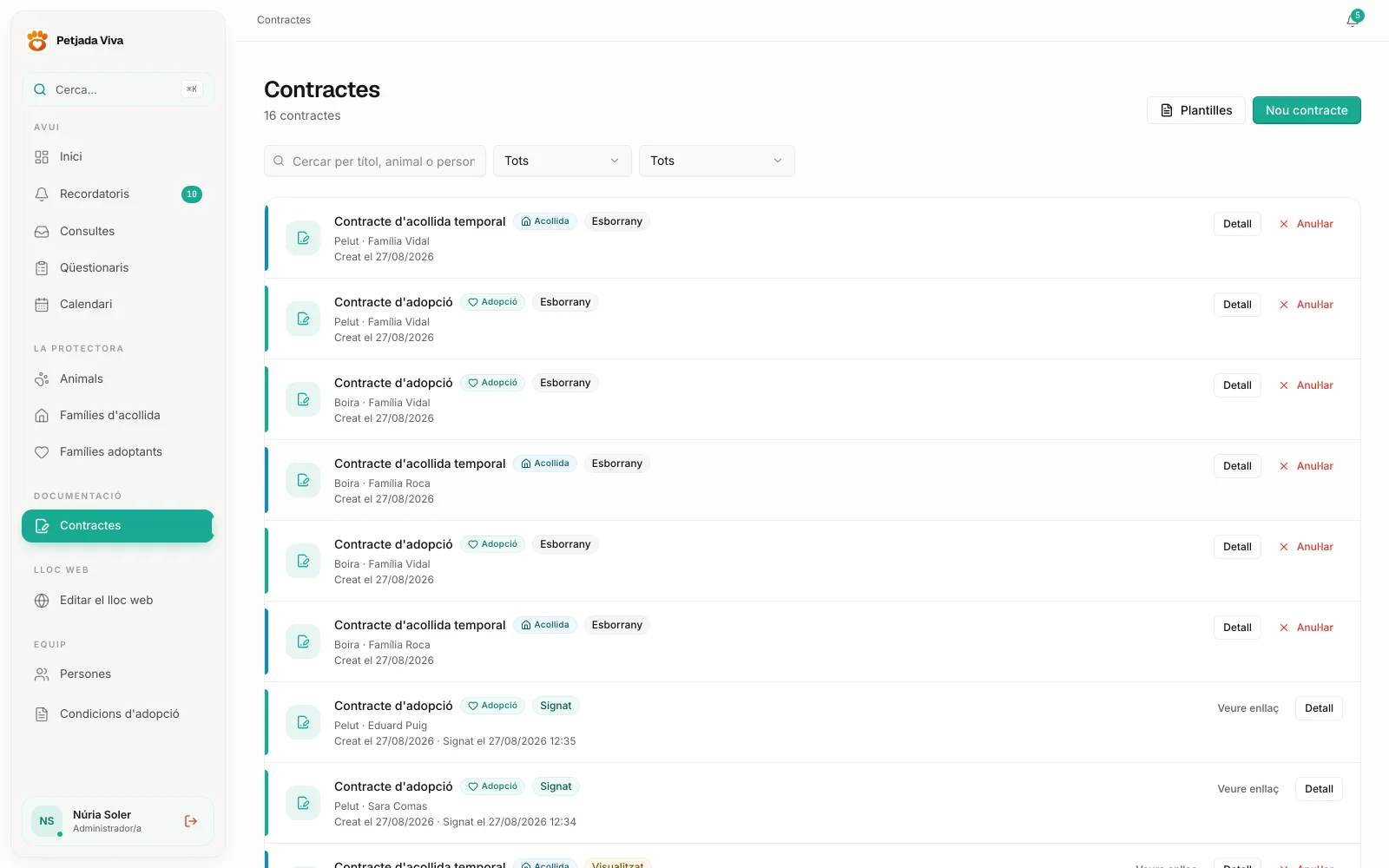Open Qüestionaris section
This screenshot has width=1389, height=868.
tap(118, 268)
